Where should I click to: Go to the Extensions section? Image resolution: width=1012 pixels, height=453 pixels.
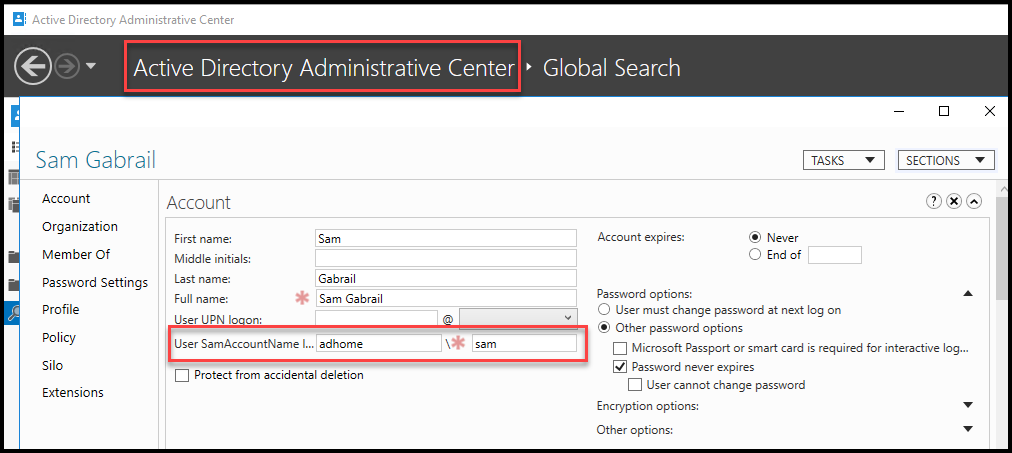73,392
